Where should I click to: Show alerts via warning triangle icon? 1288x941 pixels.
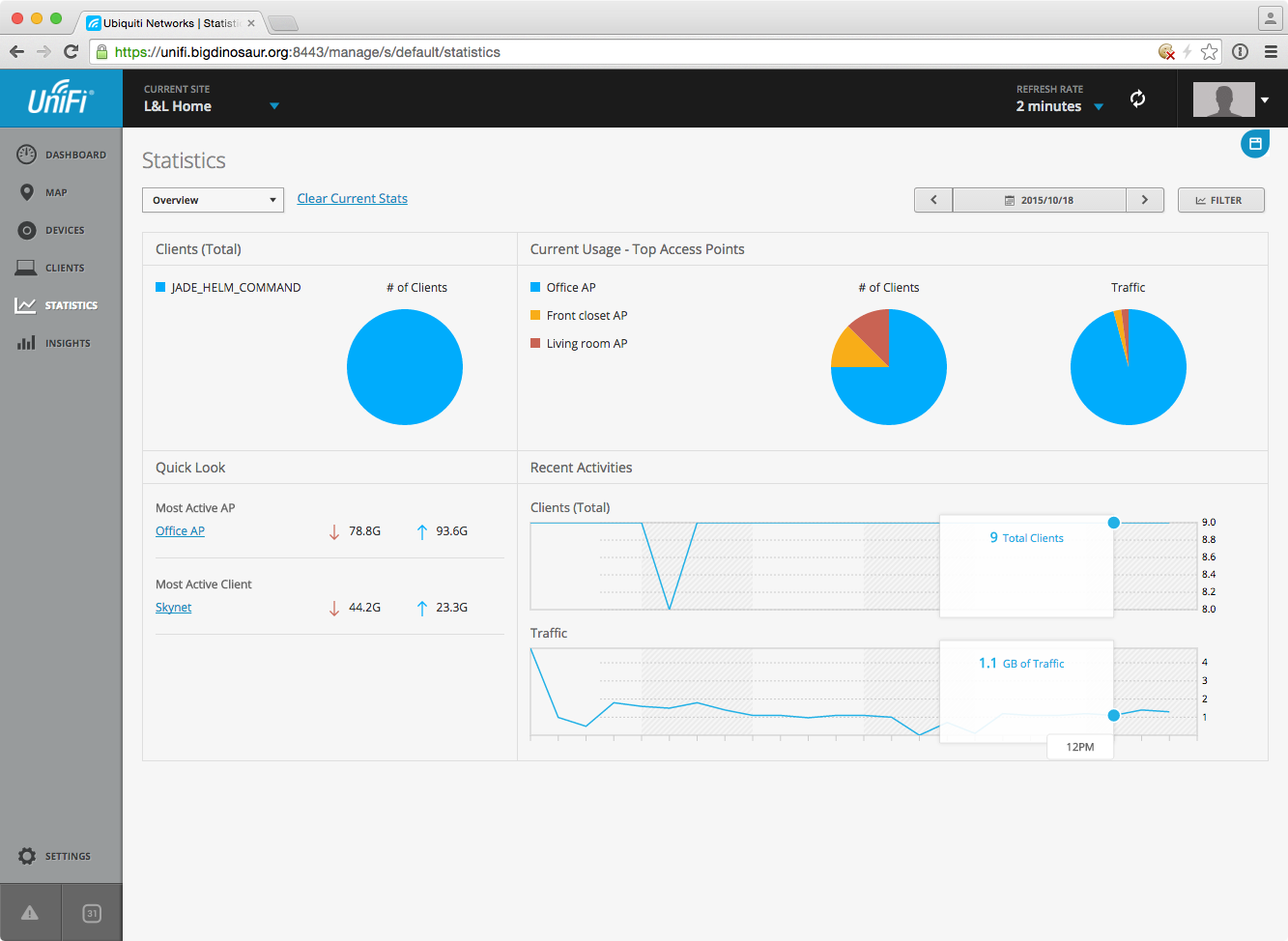[30, 913]
